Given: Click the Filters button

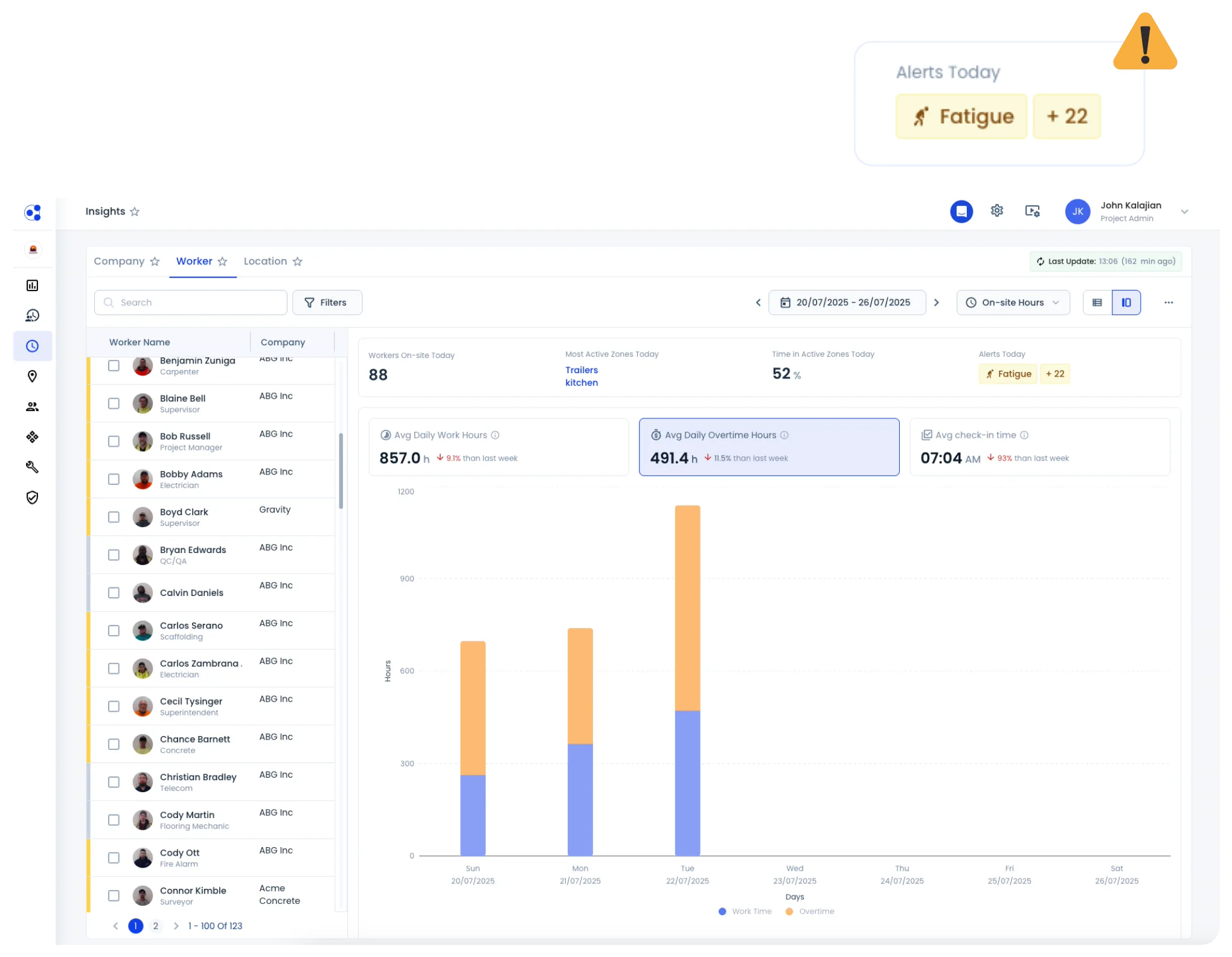Looking at the screenshot, I should click(327, 302).
